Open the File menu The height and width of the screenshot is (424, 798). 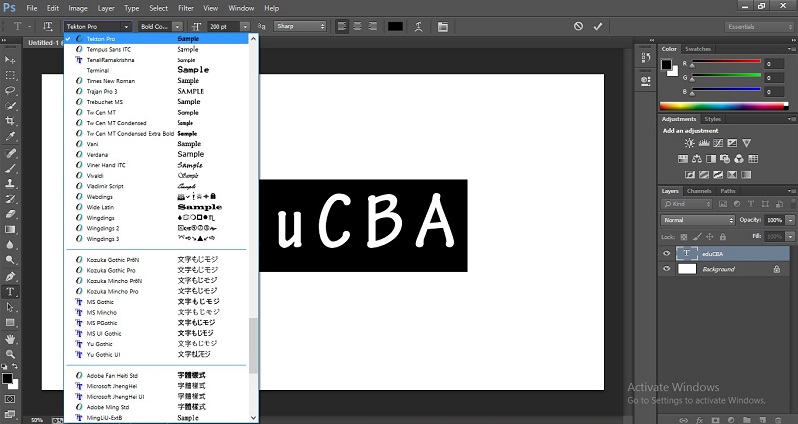[32, 8]
